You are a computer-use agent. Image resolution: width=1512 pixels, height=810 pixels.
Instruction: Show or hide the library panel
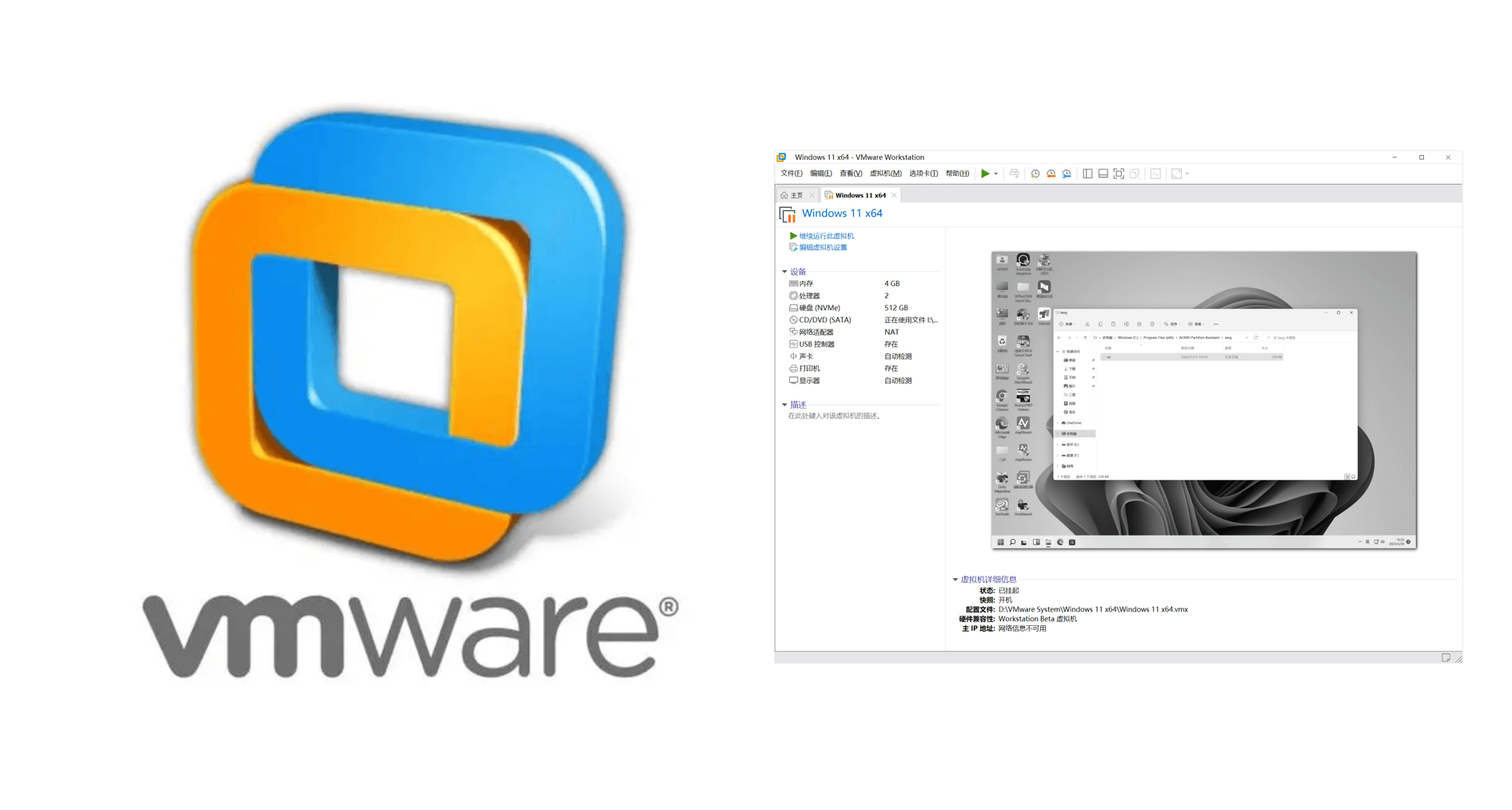pyautogui.click(x=1087, y=174)
